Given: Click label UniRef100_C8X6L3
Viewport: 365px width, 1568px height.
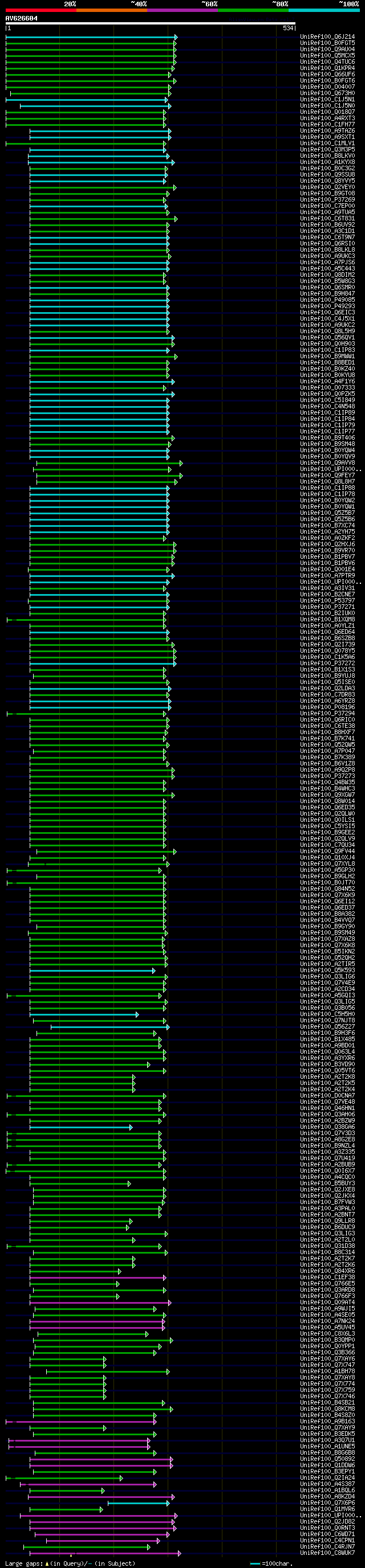Looking at the screenshot, I should coord(327,1334).
